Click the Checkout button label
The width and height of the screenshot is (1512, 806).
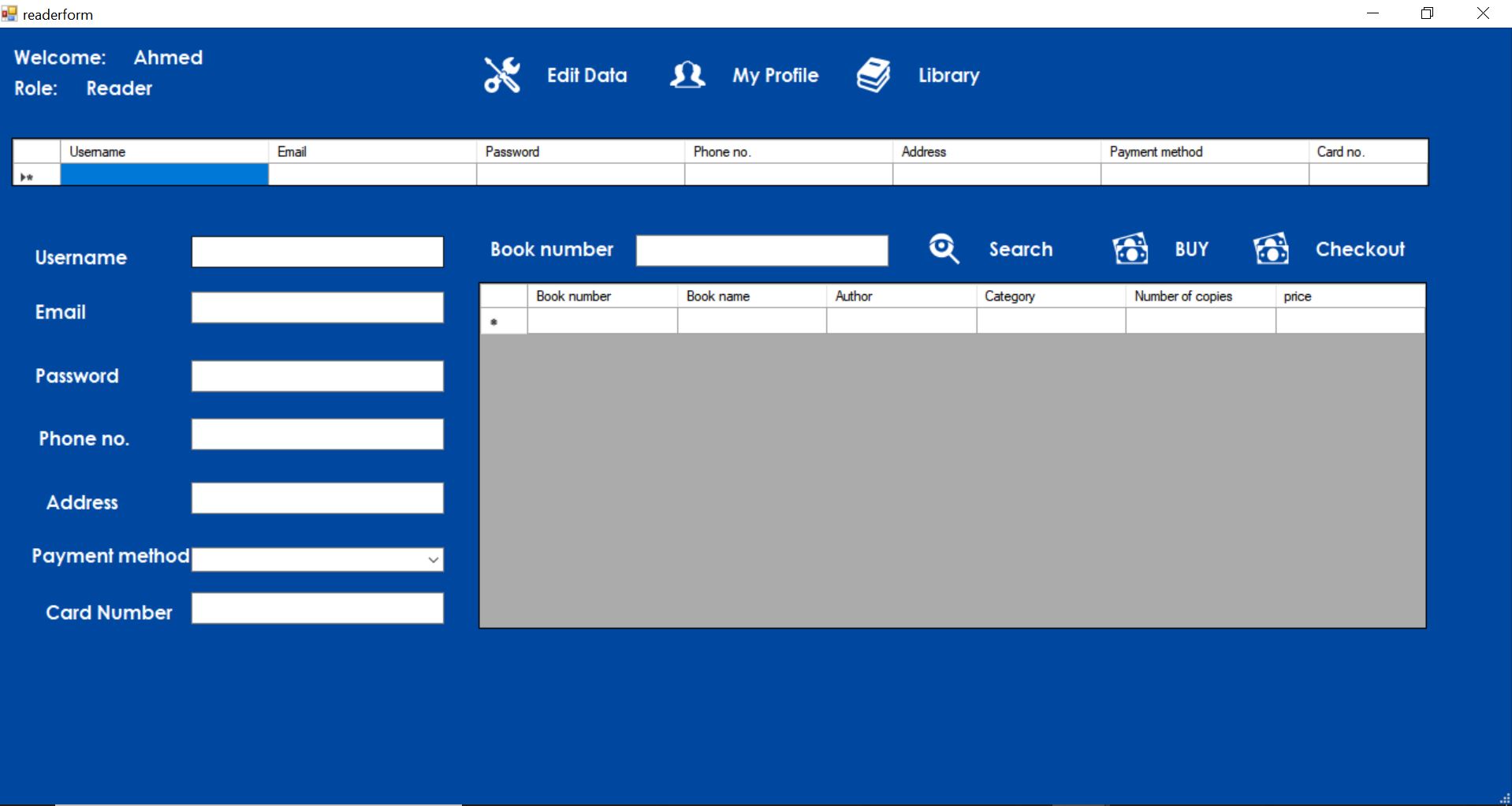pos(1360,249)
